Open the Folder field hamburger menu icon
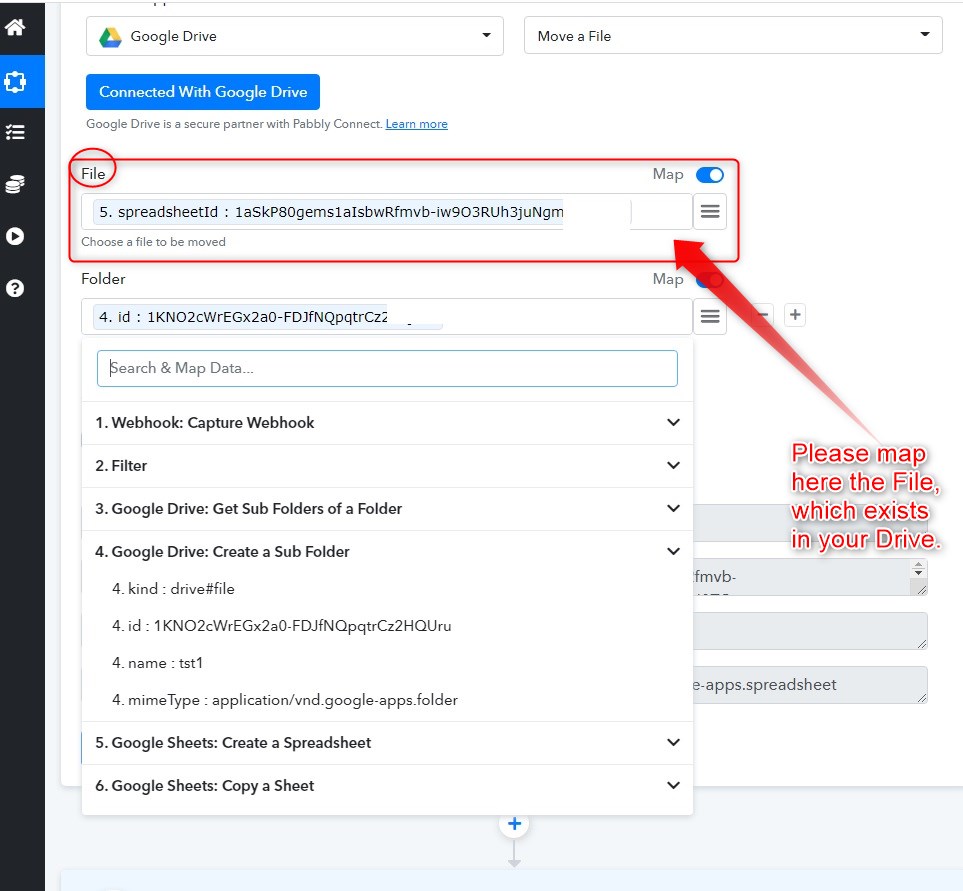 tap(710, 316)
